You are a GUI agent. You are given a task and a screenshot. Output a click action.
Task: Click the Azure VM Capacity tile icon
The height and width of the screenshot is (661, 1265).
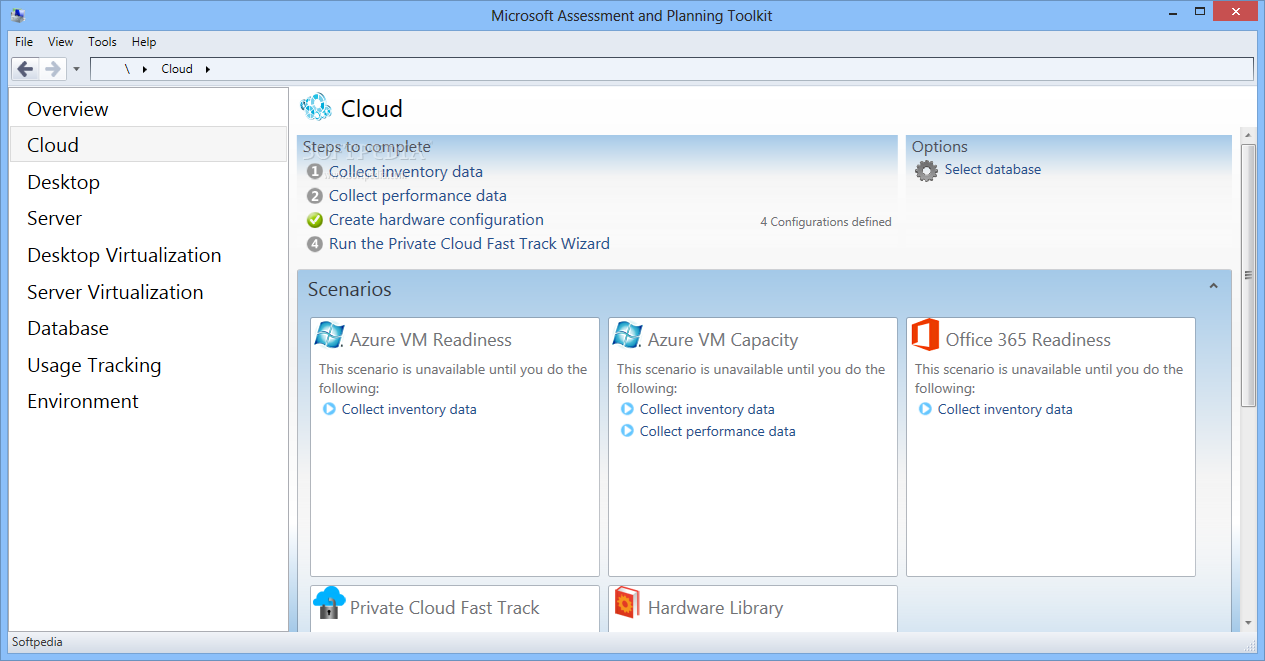click(x=627, y=335)
